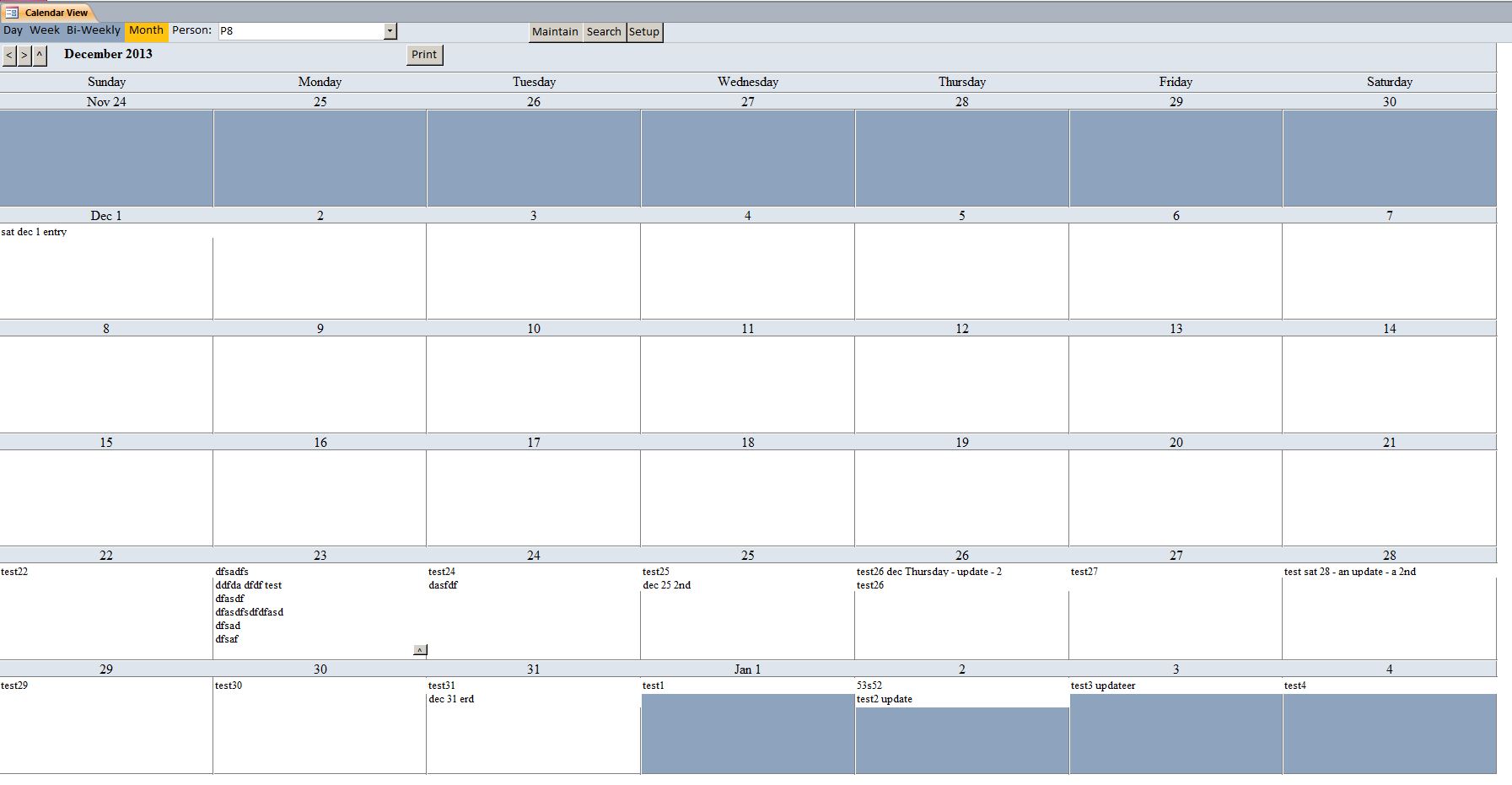Select the Month view option

point(145,30)
